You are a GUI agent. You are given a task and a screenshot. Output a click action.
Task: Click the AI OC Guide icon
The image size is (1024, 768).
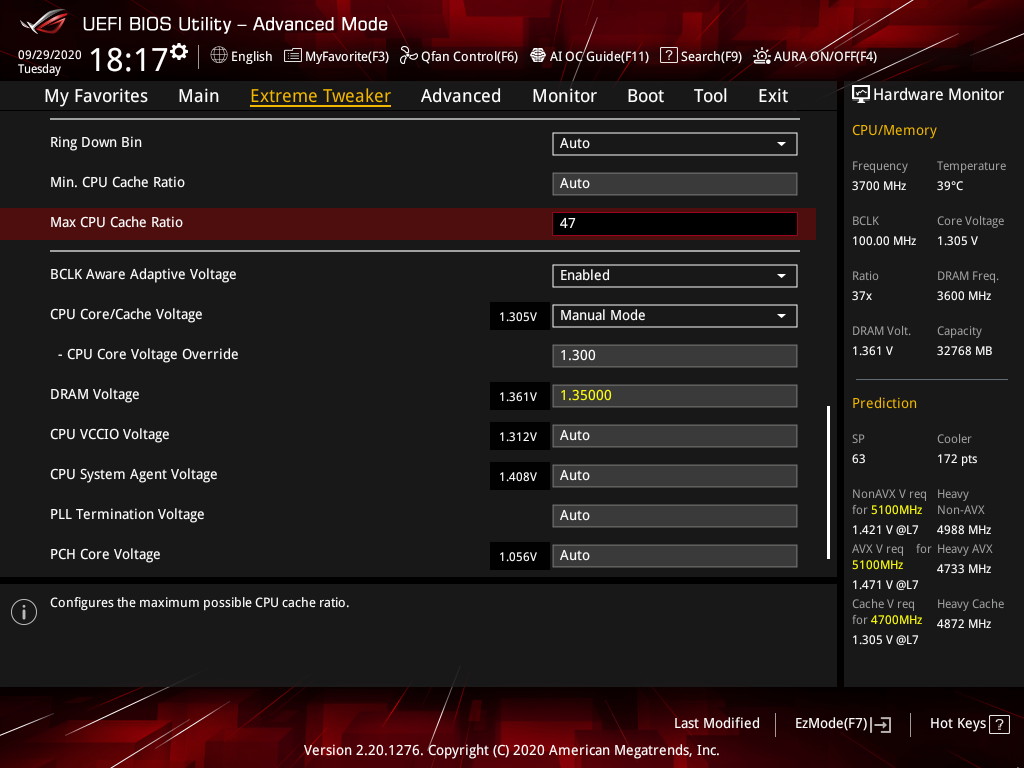[x=537, y=56]
